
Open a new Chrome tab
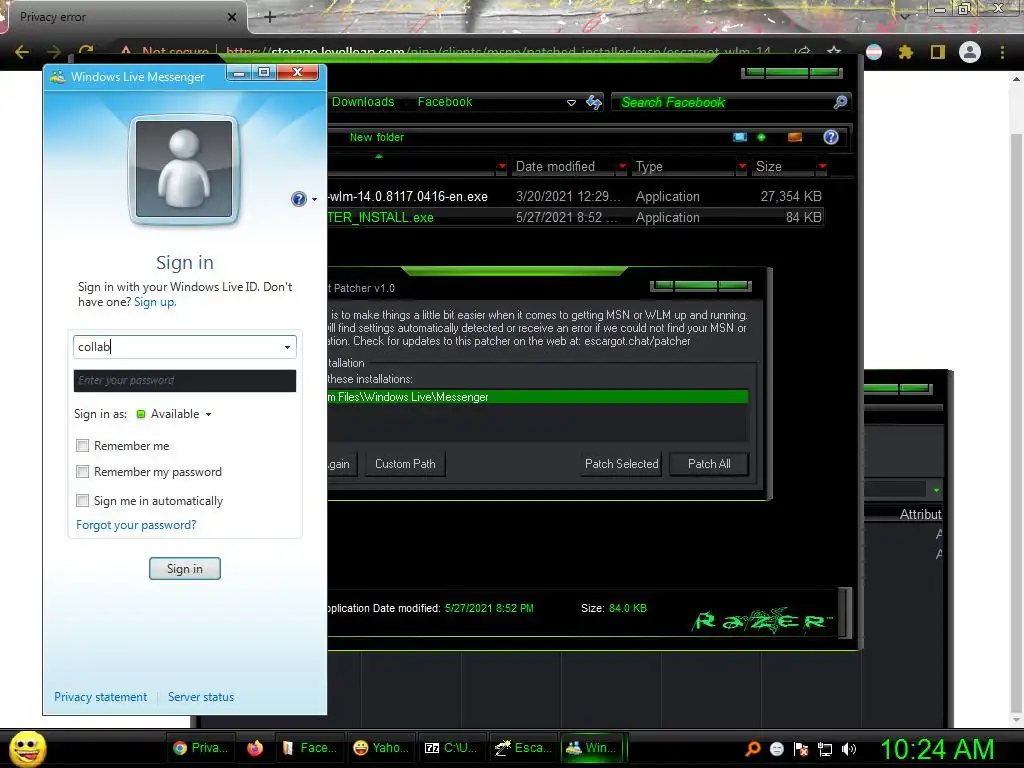click(x=270, y=17)
